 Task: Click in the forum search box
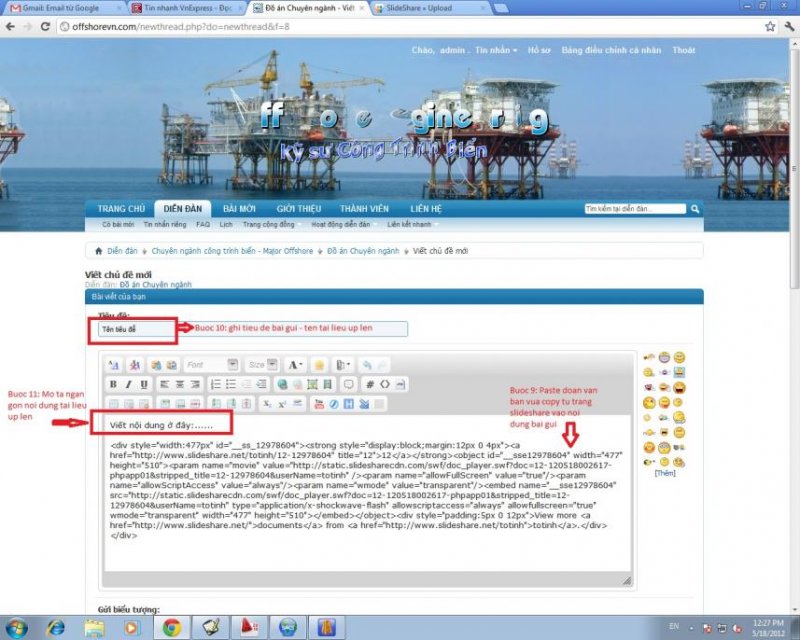(635, 209)
